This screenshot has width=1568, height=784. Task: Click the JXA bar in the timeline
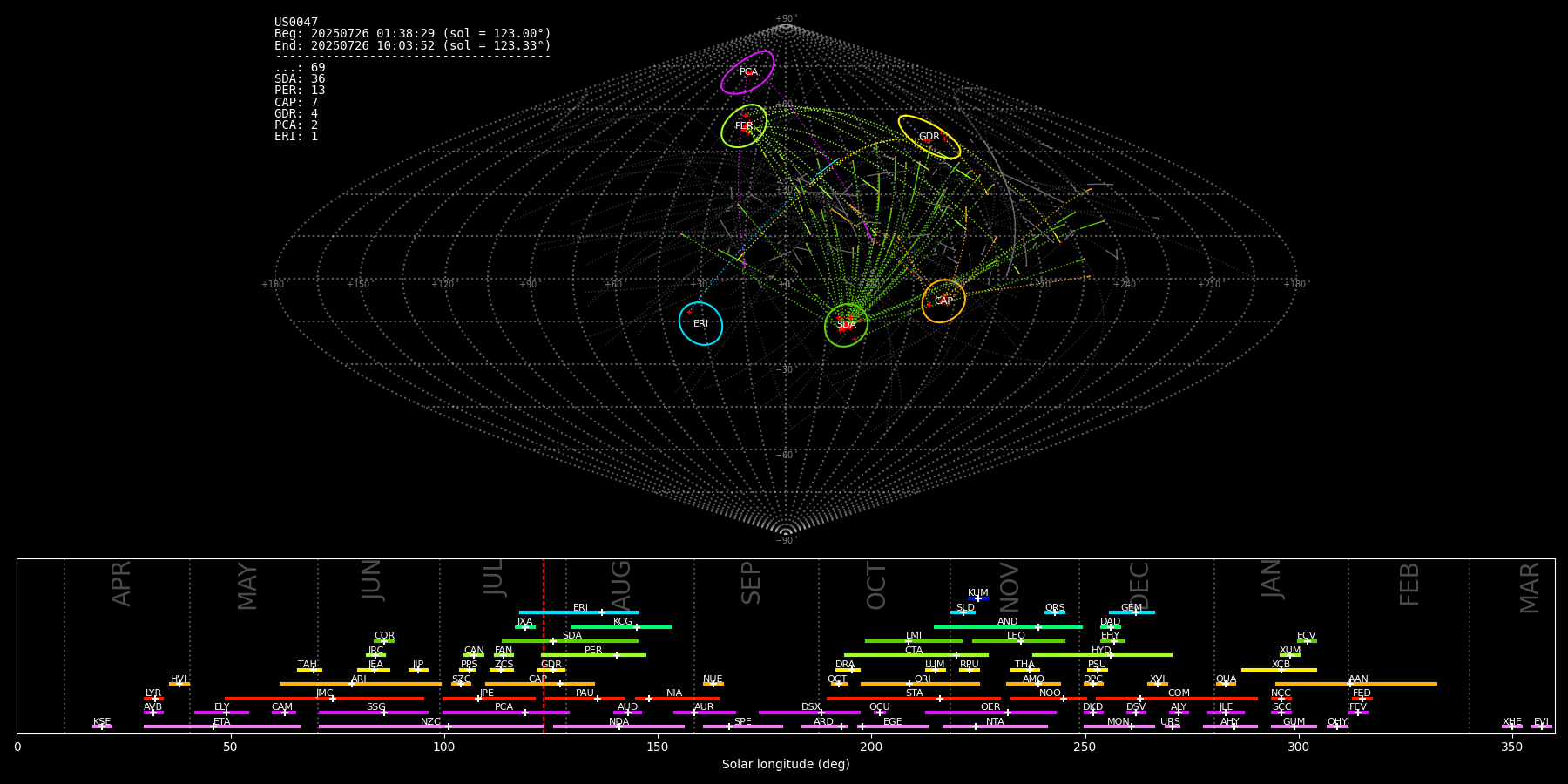click(525, 627)
